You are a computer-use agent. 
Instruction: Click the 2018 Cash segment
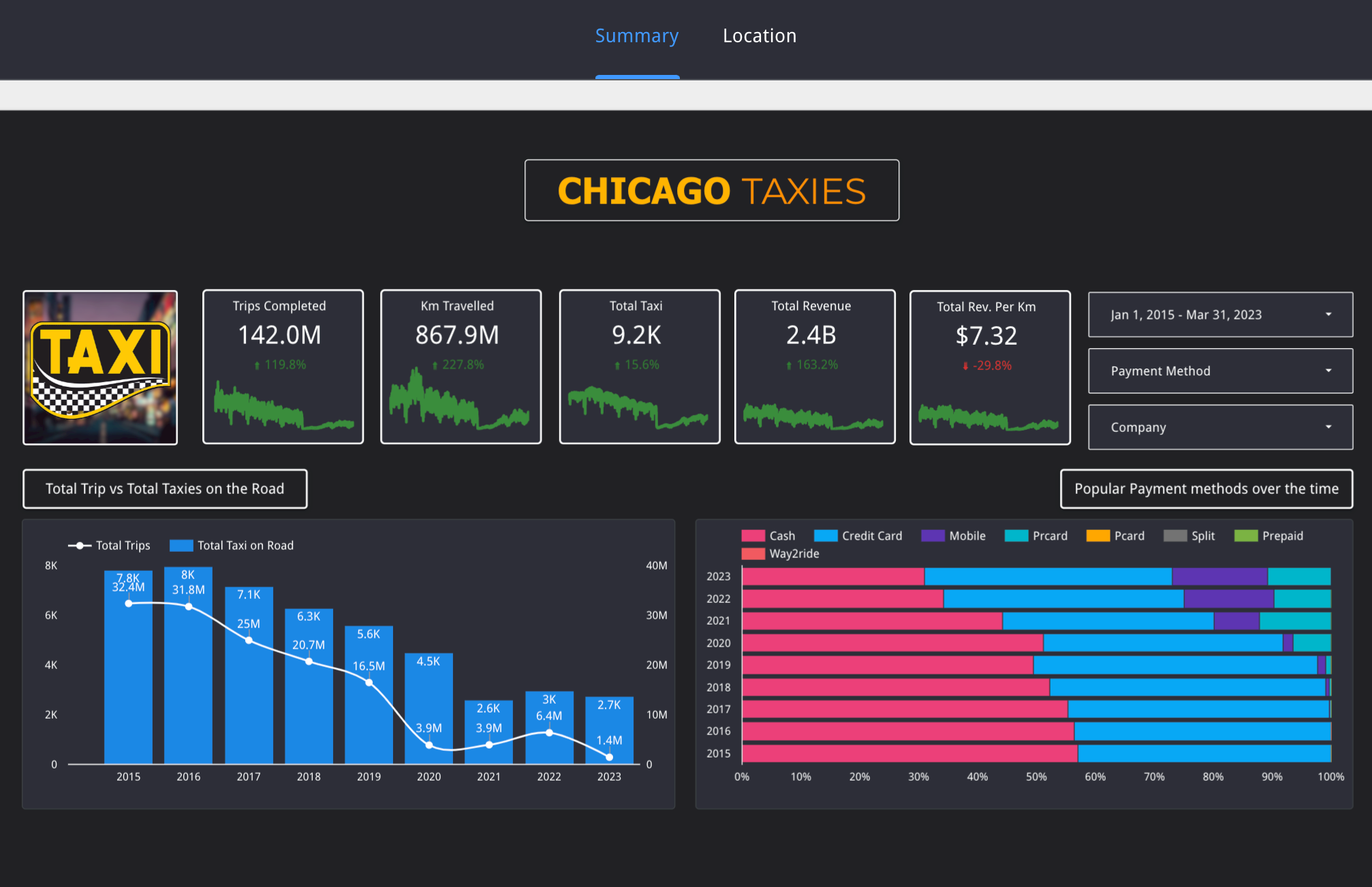pos(896,687)
